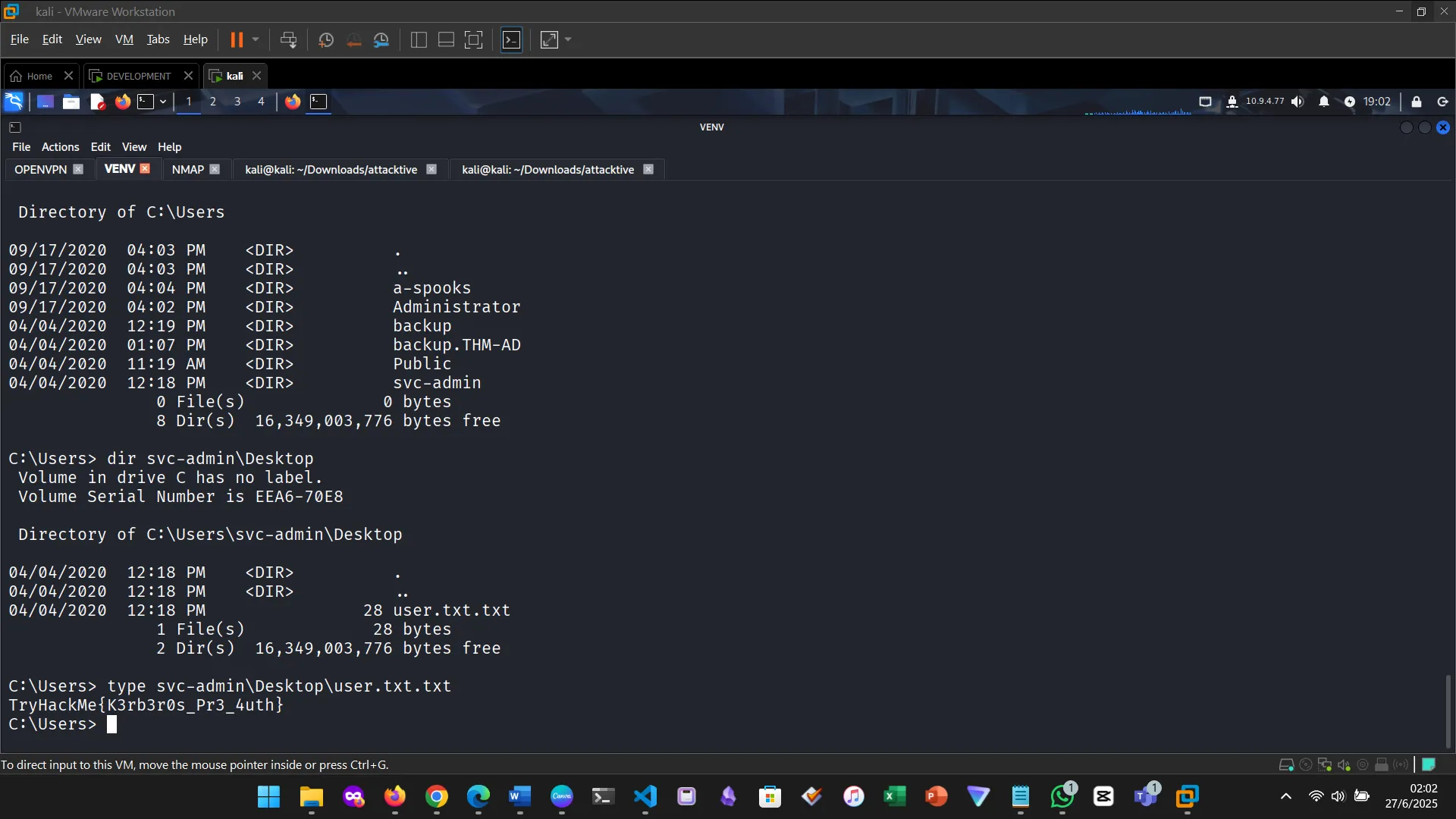Image resolution: width=1456 pixels, height=819 pixels.
Task: Open the text editor from the Kali panel
Action: click(97, 102)
